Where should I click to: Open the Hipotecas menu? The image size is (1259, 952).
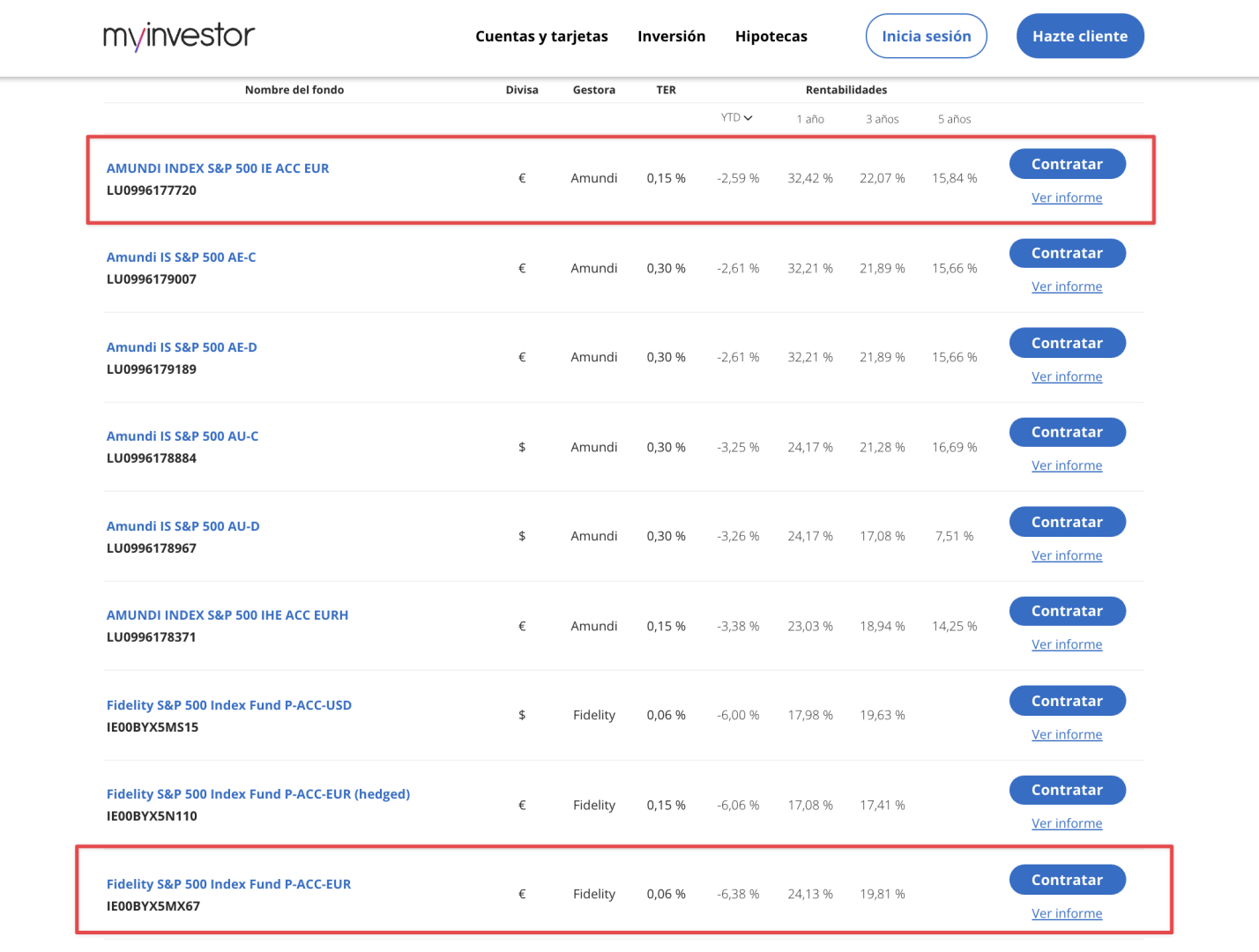pyautogui.click(x=771, y=36)
